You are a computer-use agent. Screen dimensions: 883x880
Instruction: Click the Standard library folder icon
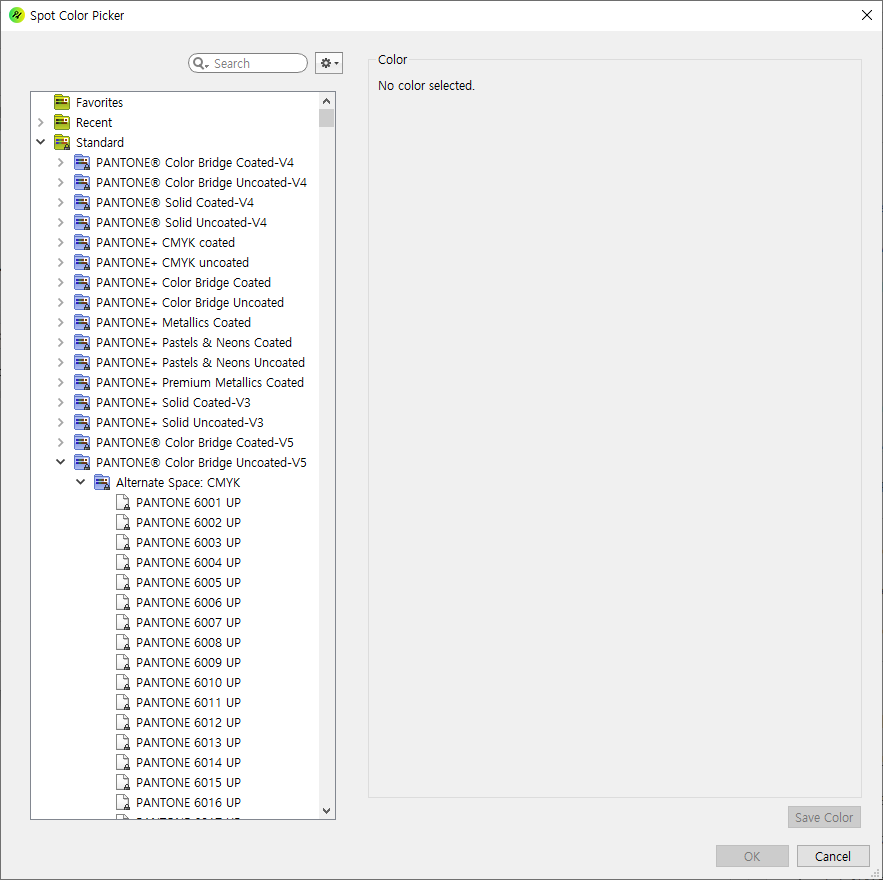click(62, 142)
